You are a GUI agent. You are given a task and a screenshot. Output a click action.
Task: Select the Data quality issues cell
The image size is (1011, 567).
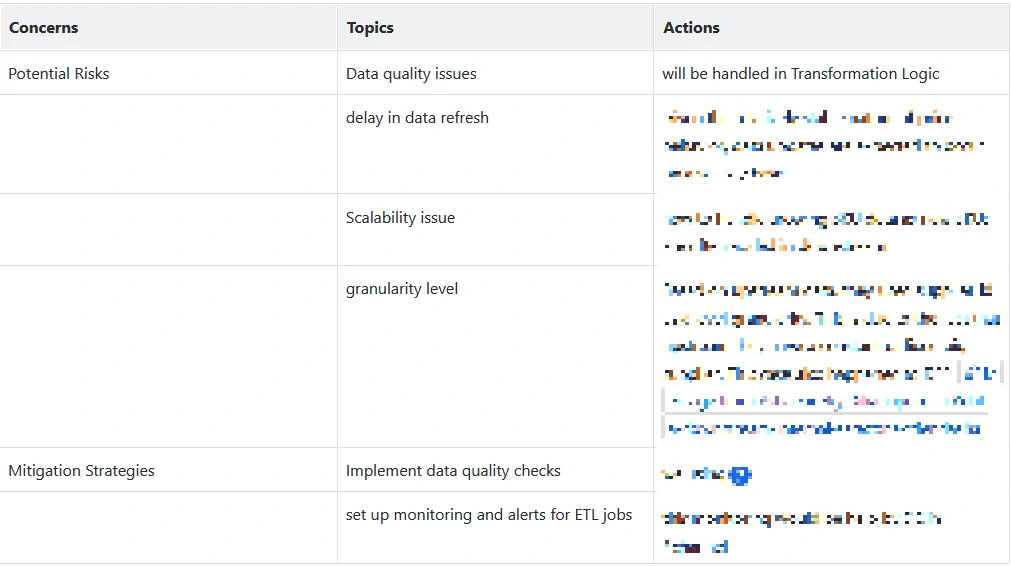coord(411,73)
